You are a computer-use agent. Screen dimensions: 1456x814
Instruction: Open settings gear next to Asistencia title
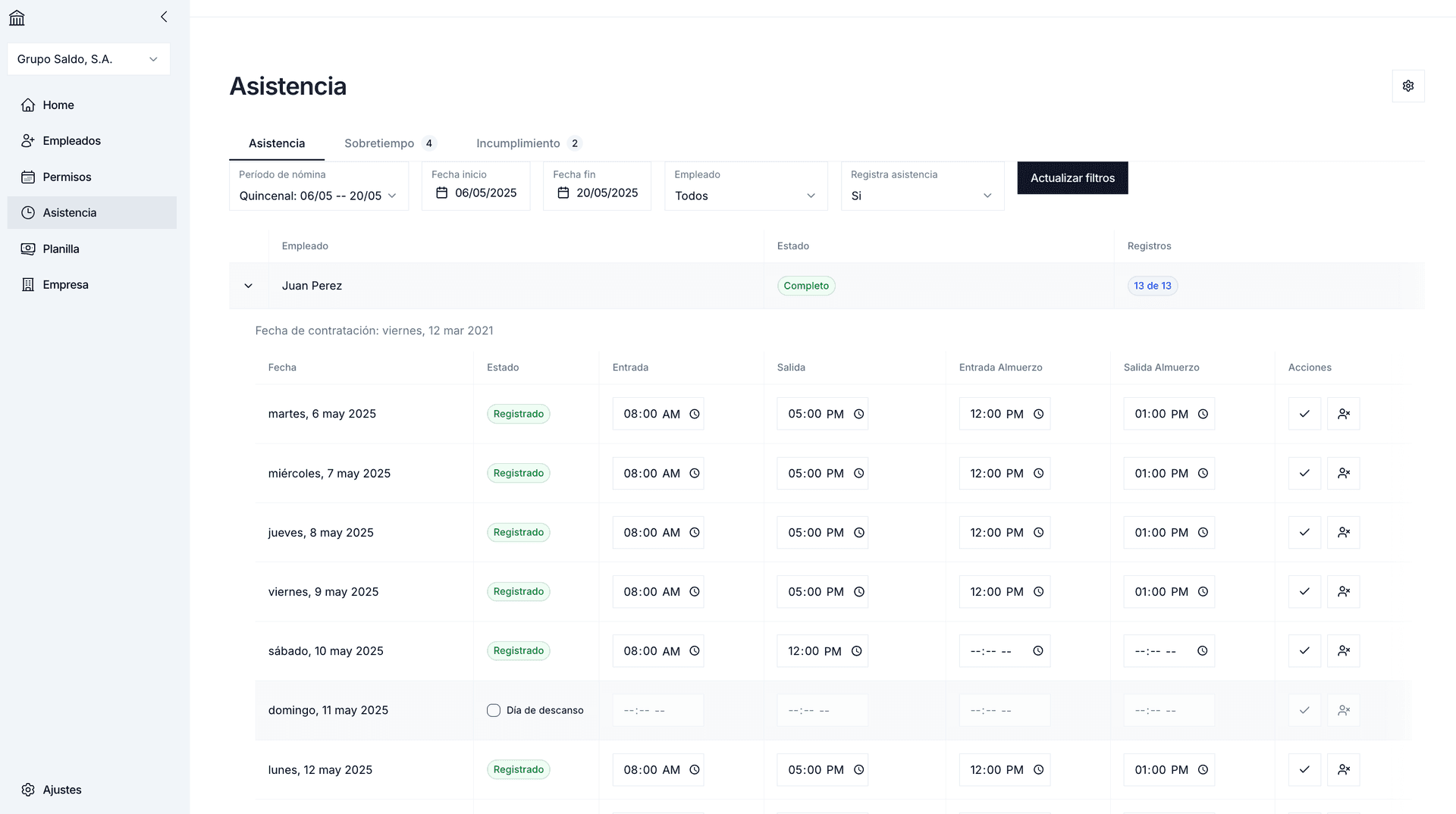coord(1407,86)
